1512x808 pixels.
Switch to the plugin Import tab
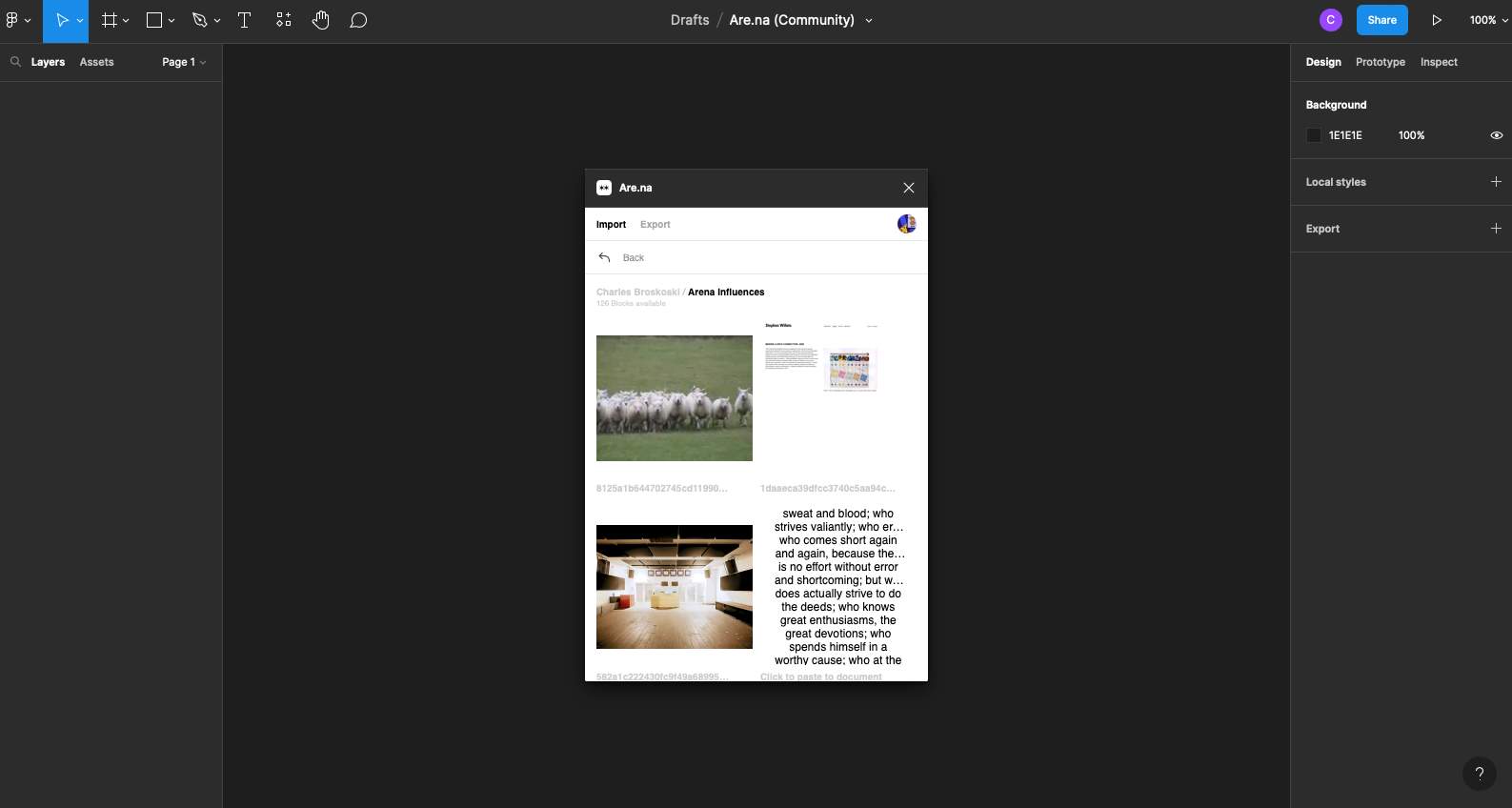611,225
